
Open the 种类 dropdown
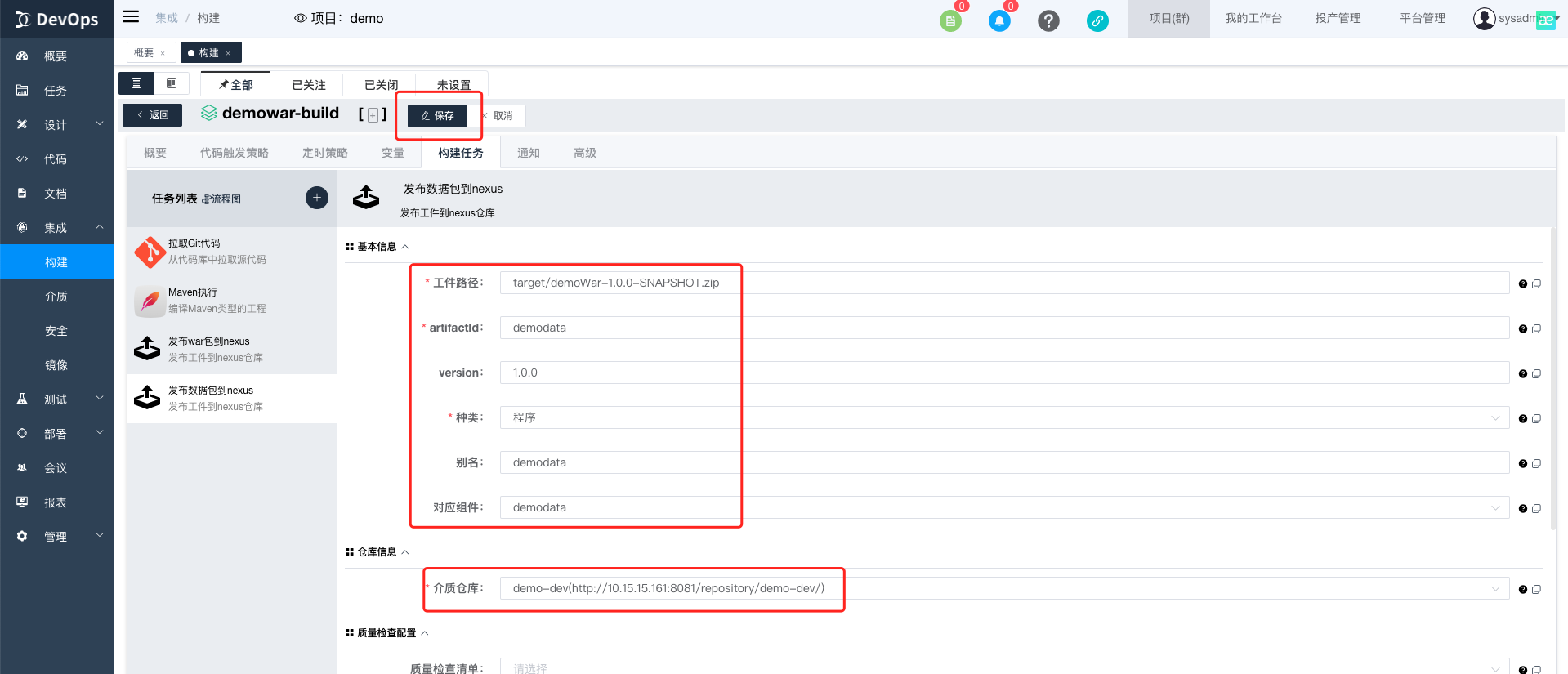pos(1004,417)
